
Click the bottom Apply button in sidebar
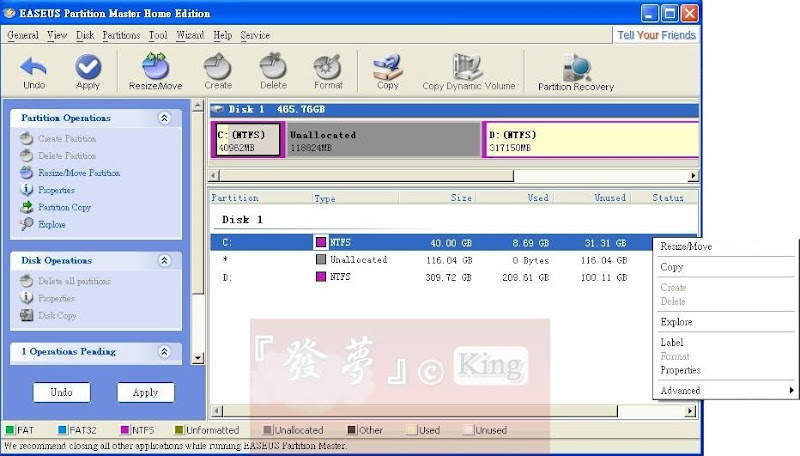[145, 392]
